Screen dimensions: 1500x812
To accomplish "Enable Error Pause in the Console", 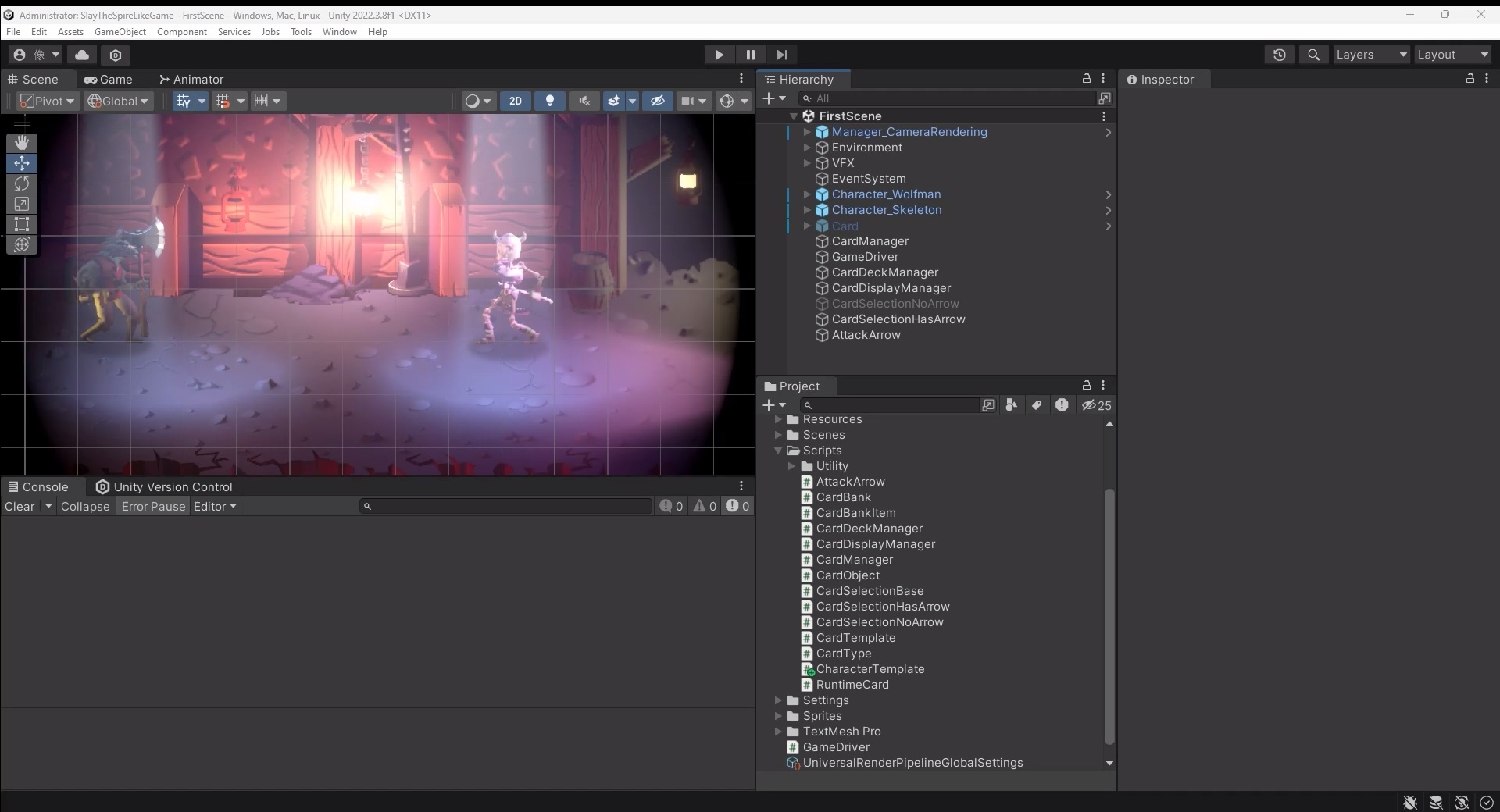I will 153,506.
